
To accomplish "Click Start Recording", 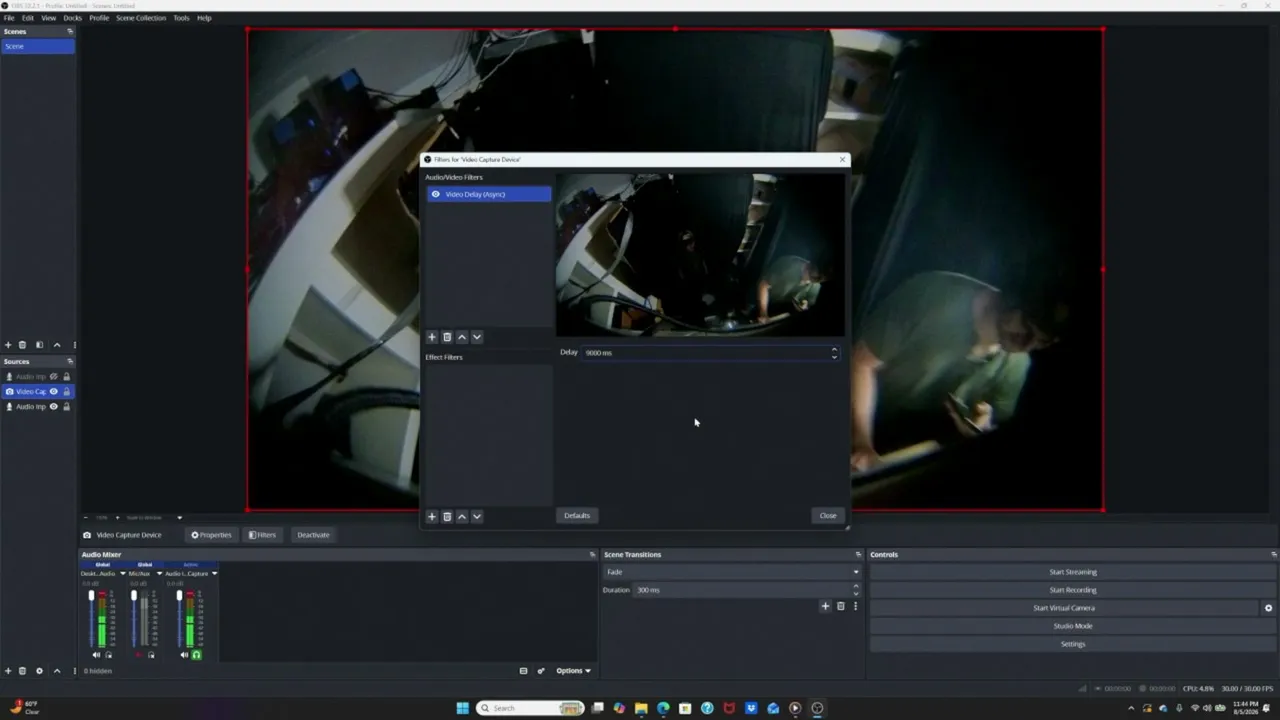I will [1073, 590].
